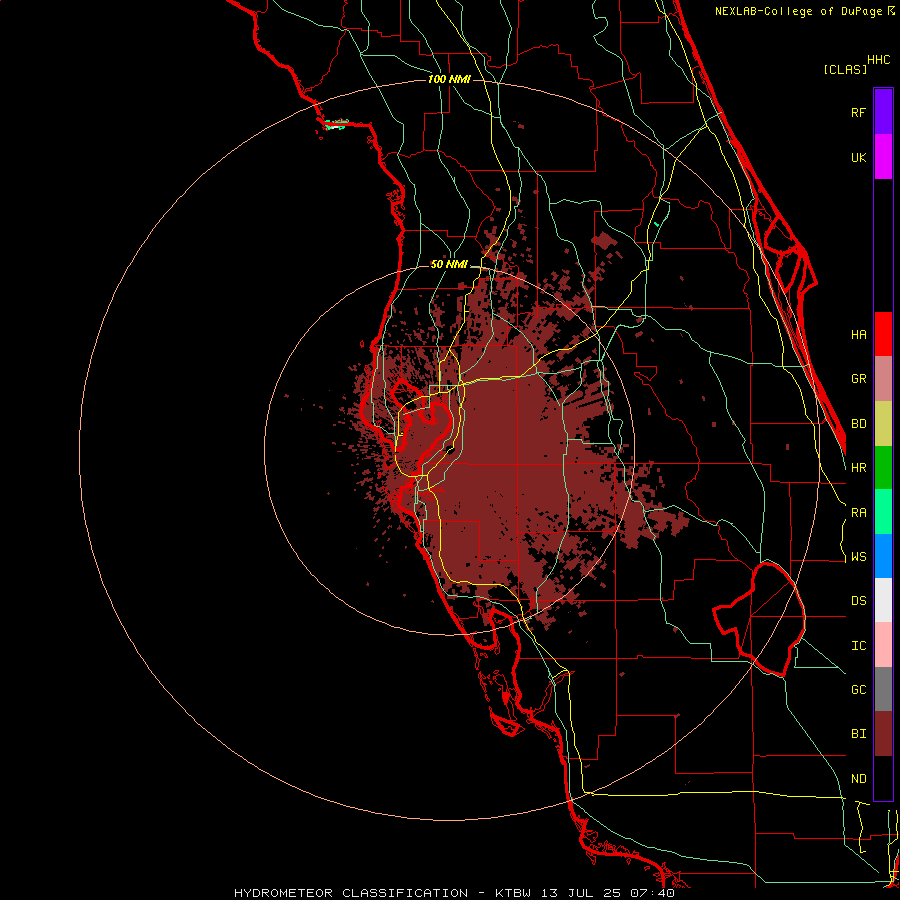Click the GC gray legend color swatch
This screenshot has width=900, height=900.
(x=883, y=689)
